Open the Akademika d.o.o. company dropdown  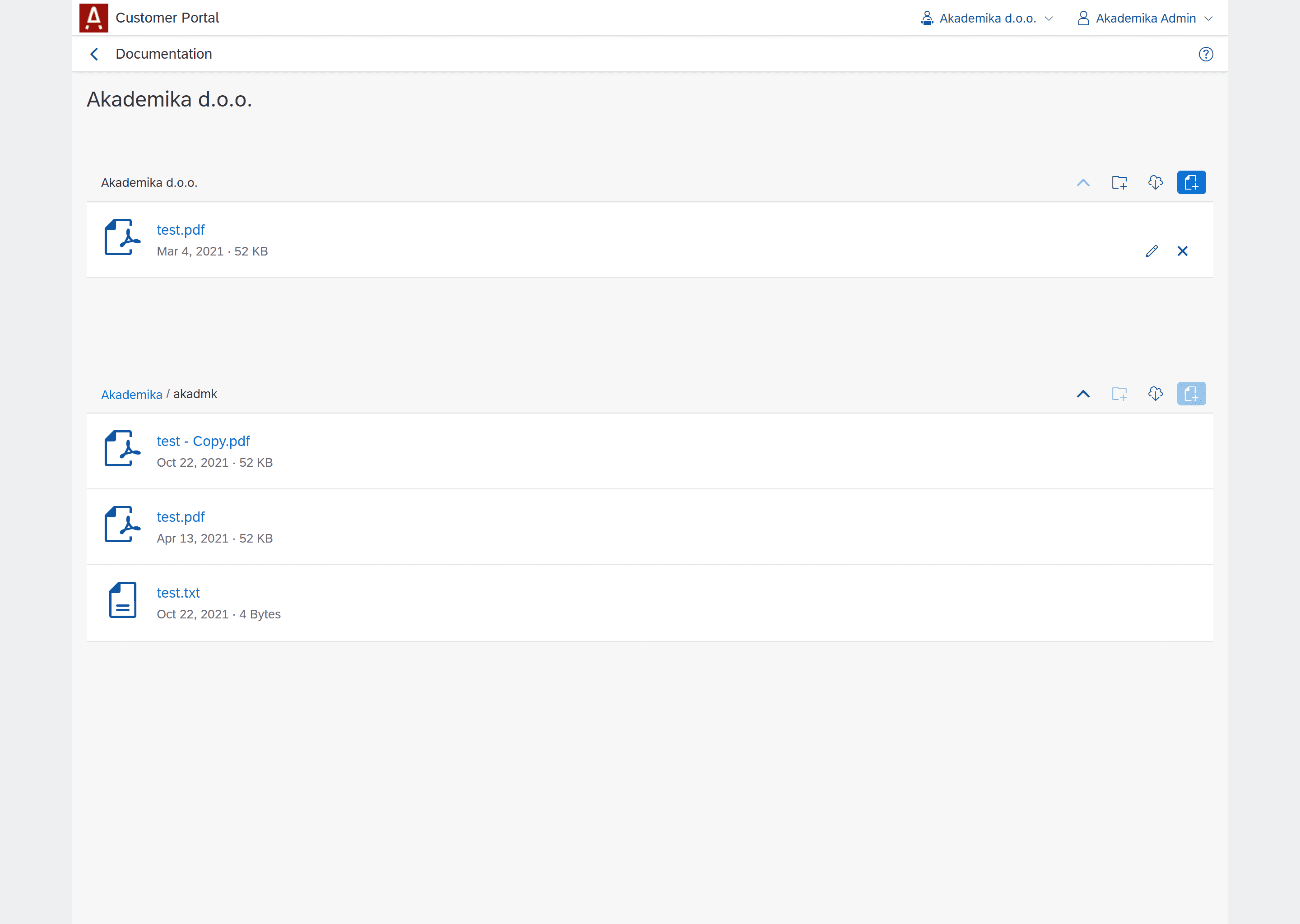click(987, 18)
